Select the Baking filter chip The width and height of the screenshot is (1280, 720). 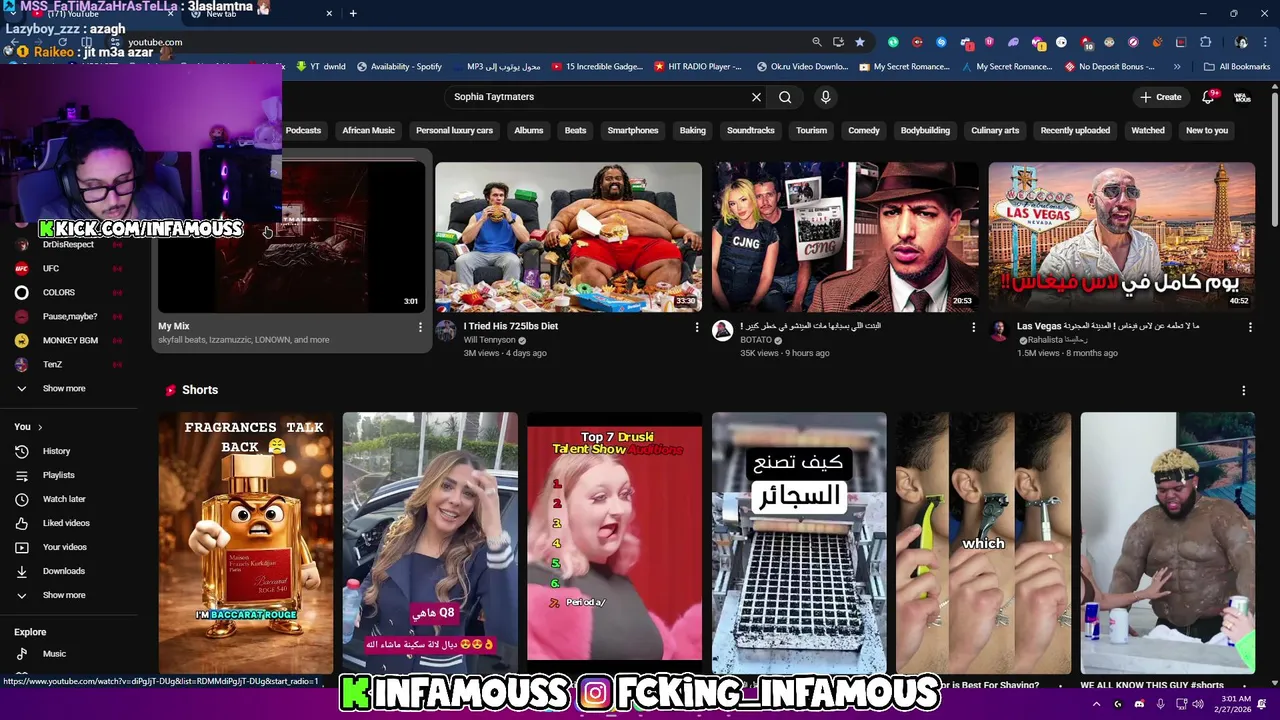point(692,130)
